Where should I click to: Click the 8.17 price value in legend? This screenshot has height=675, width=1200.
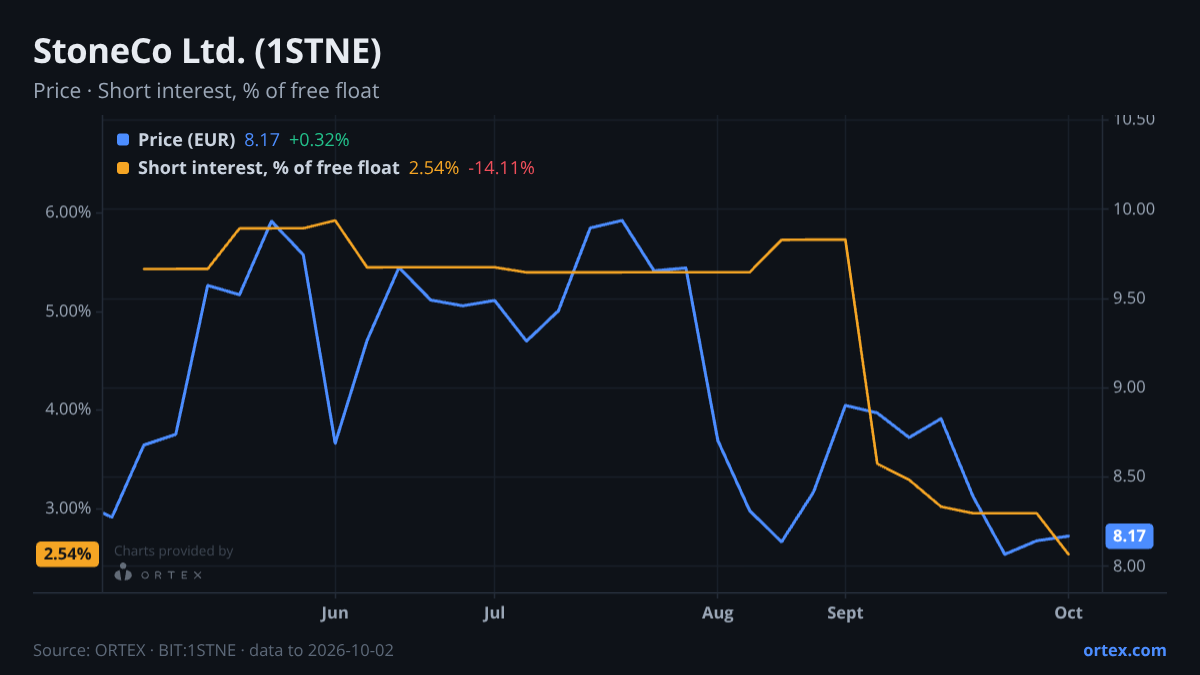(x=262, y=140)
